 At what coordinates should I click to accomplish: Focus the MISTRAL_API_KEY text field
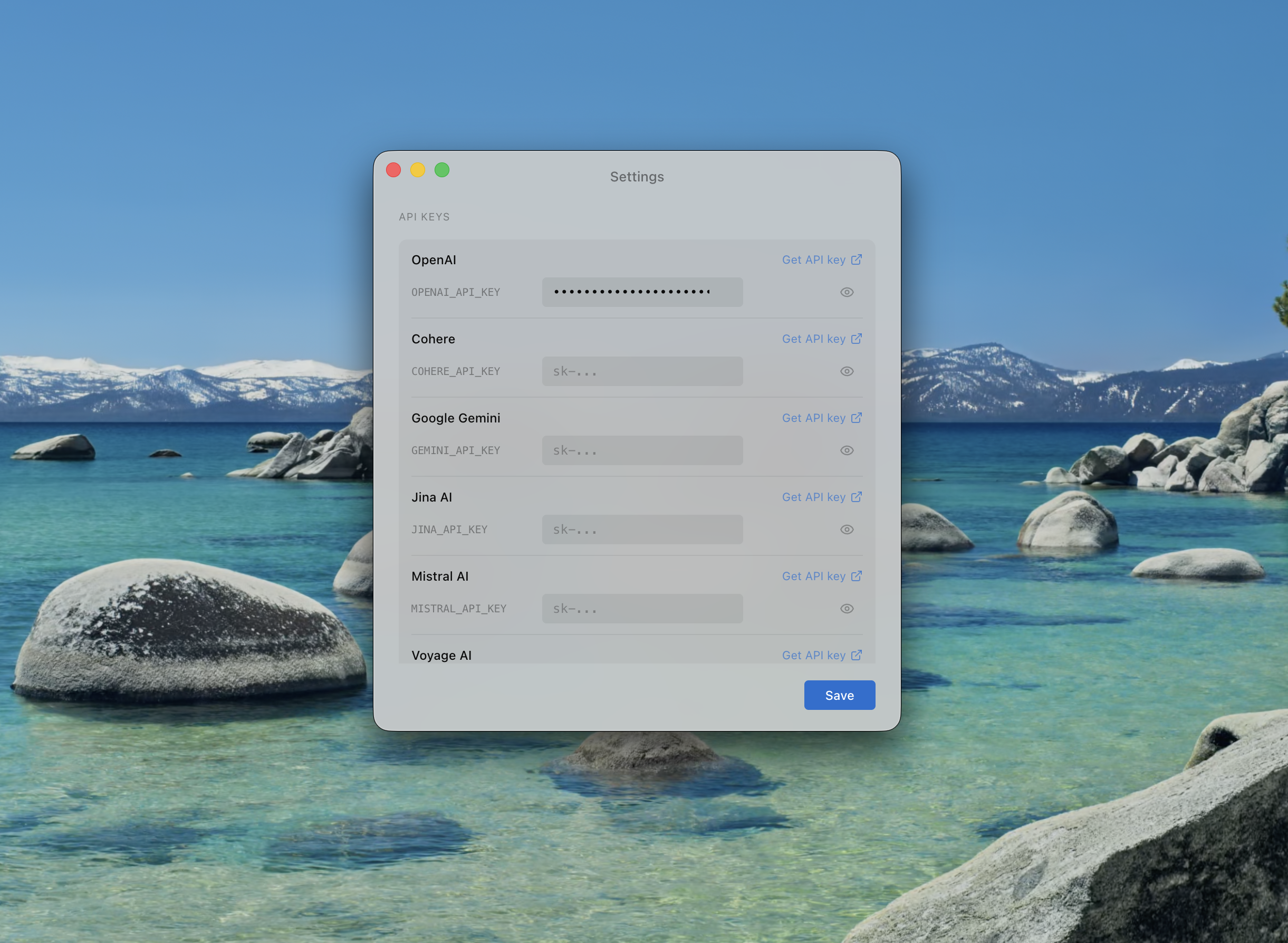(642, 609)
